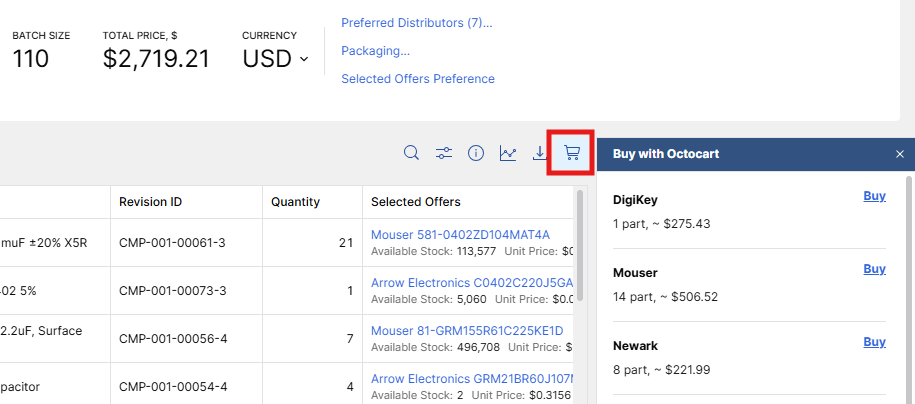Open the filter settings sliders icon
The width and height of the screenshot is (915, 404).
click(x=444, y=153)
